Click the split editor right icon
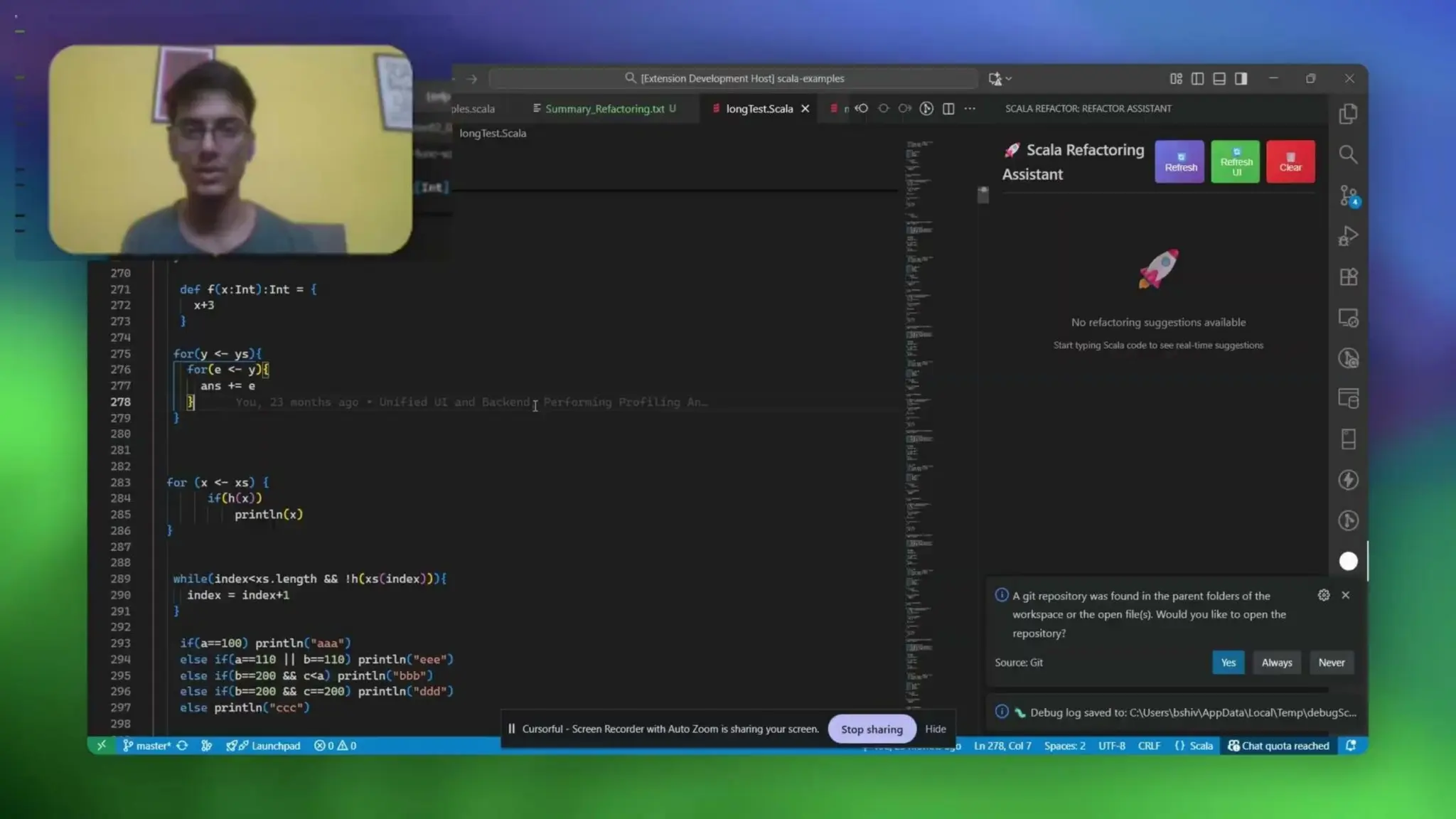1456x819 pixels. [x=948, y=109]
